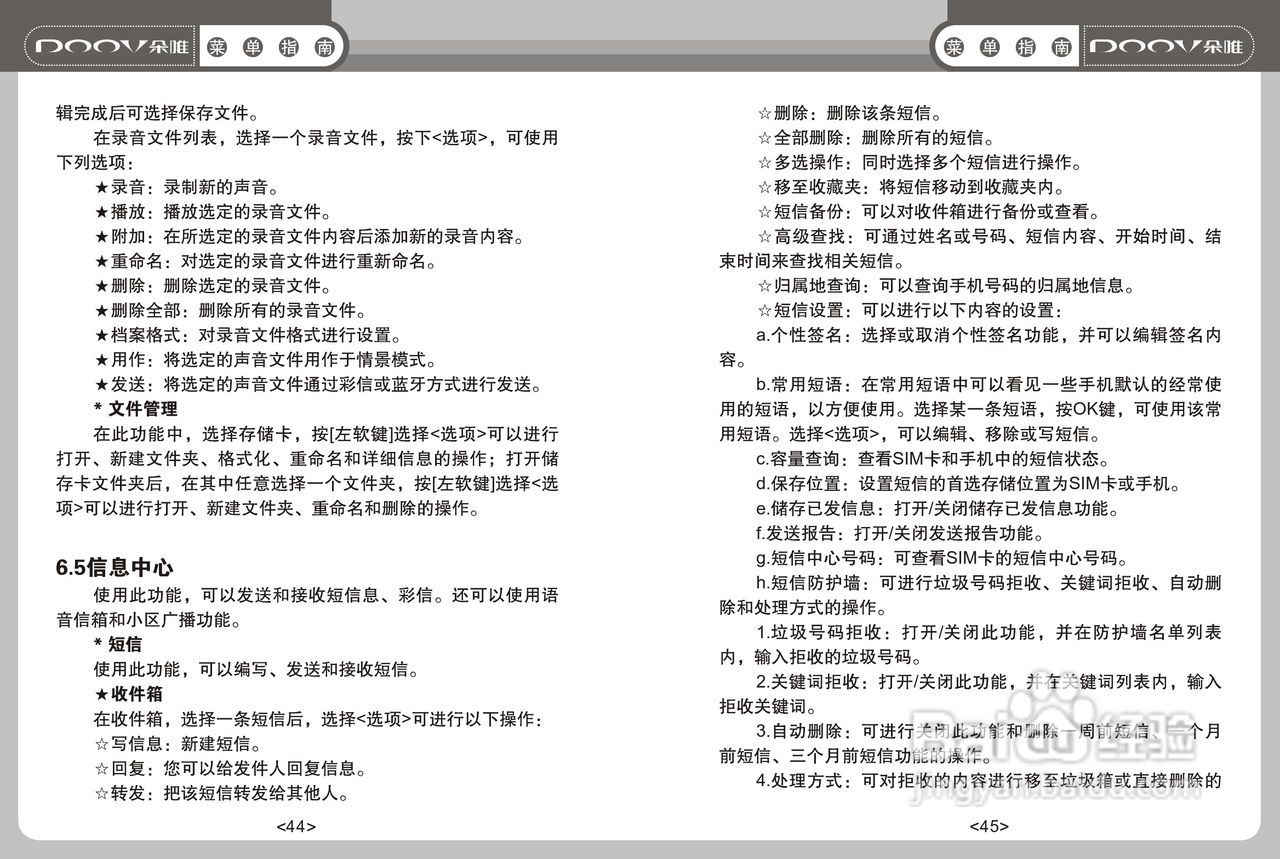The image size is (1280, 859).
Task: Click the ★用作 option line
Action: coord(266,360)
